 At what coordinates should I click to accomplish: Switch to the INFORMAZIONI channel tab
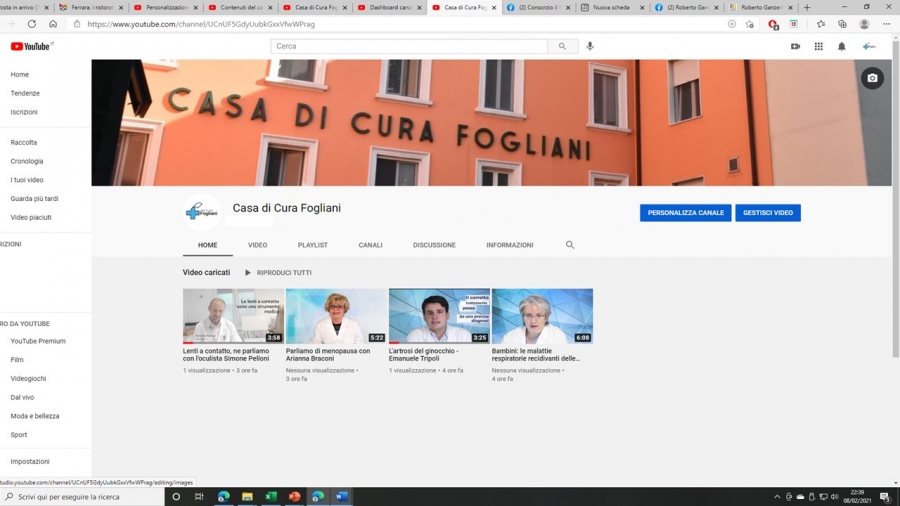[510, 245]
